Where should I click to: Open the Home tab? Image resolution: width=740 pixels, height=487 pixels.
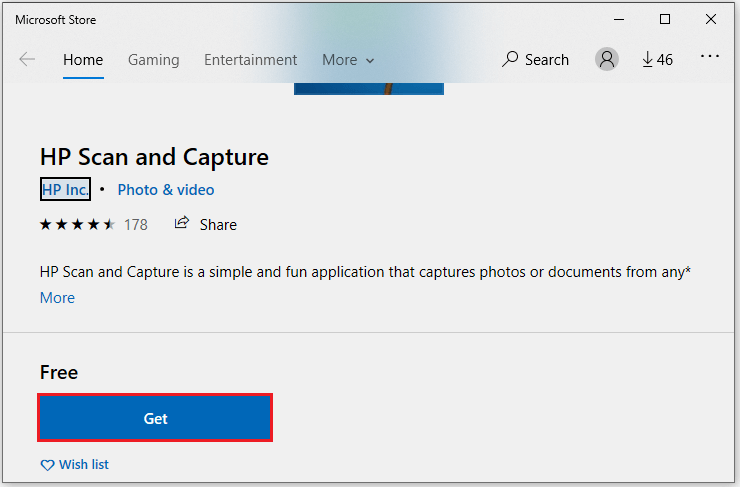[83, 60]
